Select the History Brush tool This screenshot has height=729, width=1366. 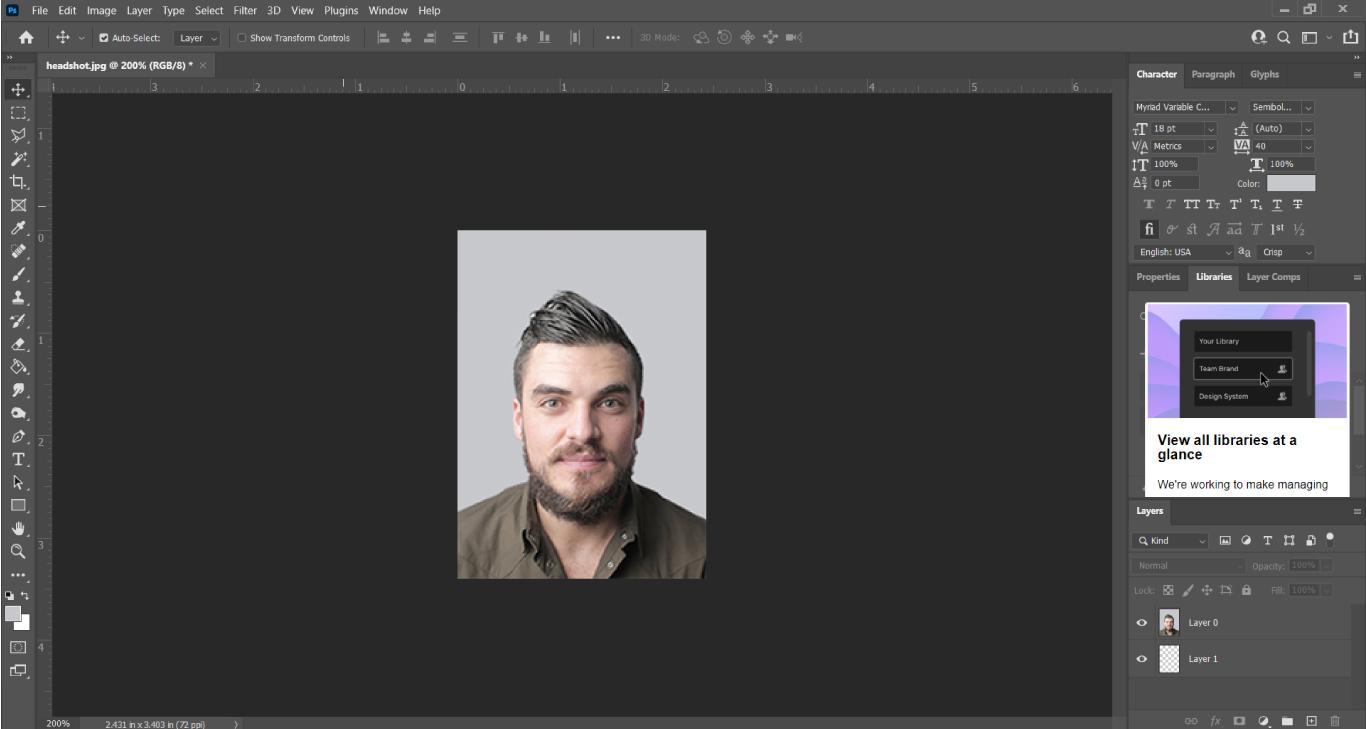(x=18, y=320)
